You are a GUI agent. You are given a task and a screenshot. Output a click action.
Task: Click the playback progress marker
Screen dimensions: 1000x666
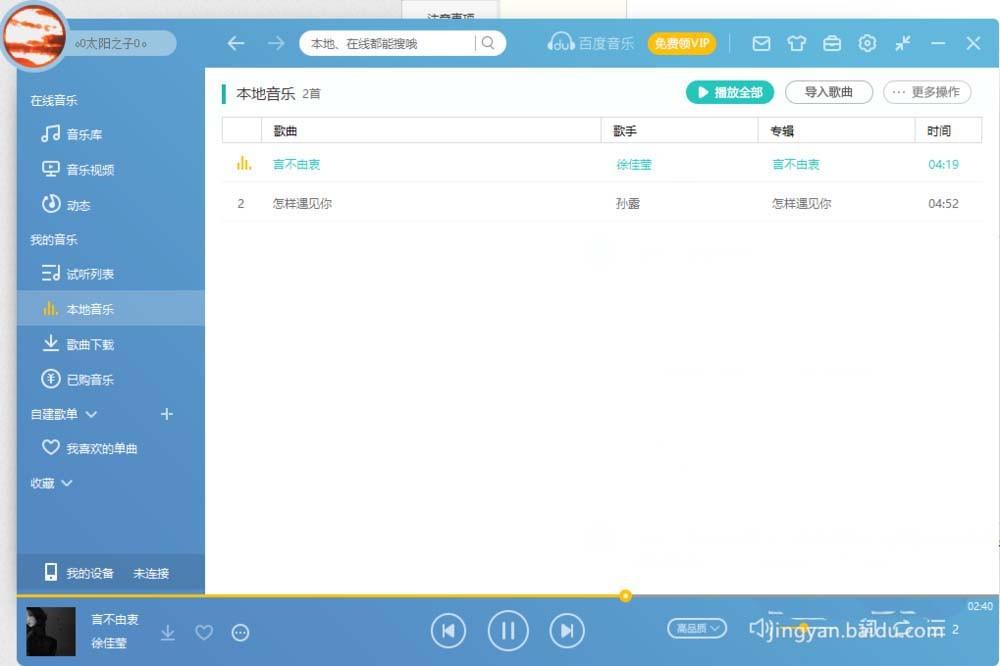coord(625,595)
